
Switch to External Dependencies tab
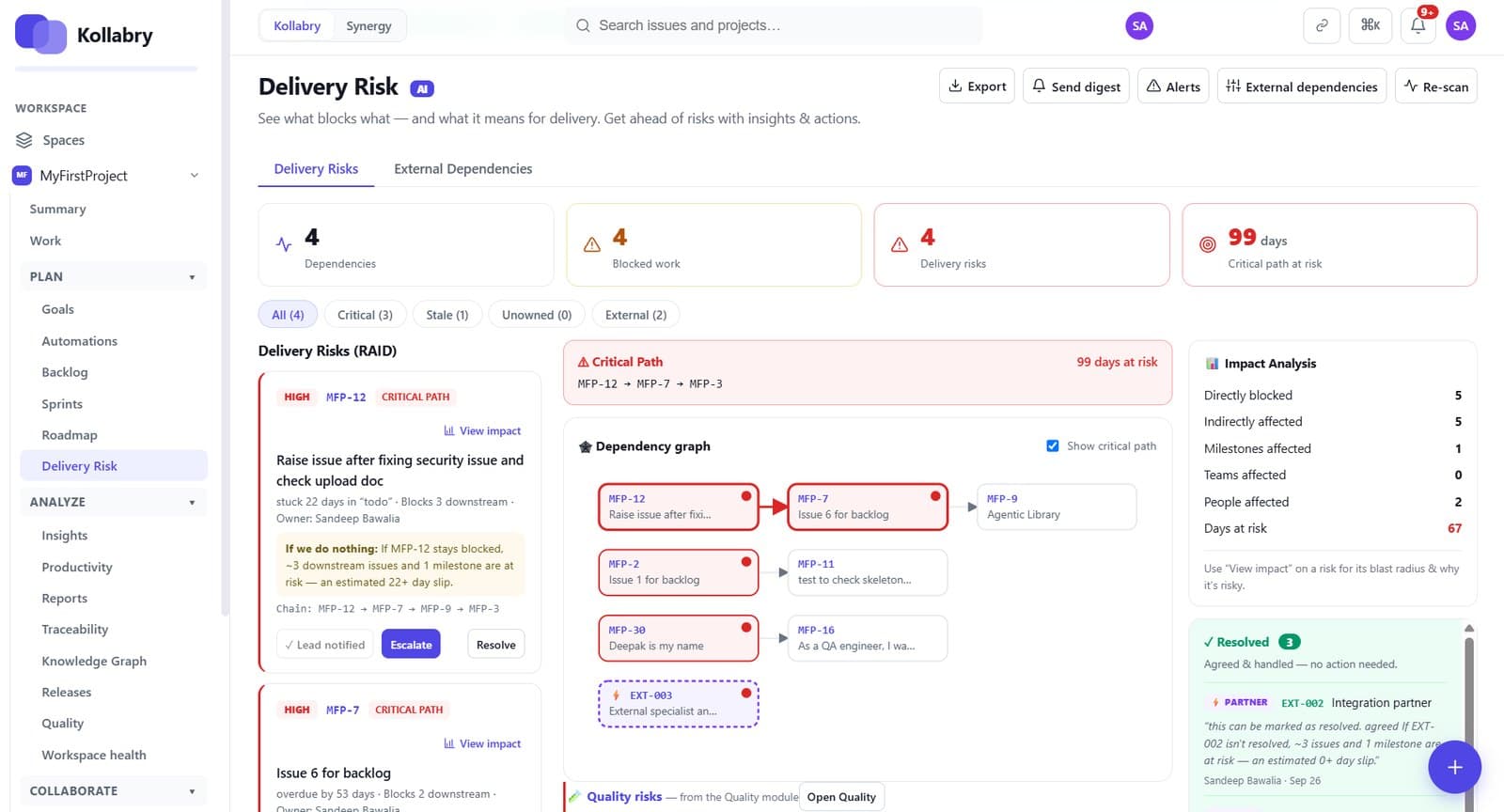coord(462,168)
